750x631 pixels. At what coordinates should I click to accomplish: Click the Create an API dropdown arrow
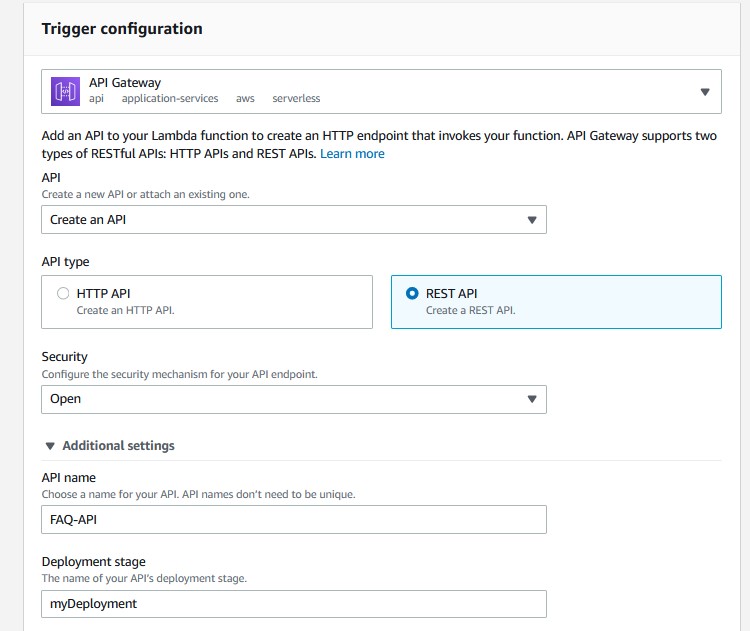point(532,220)
